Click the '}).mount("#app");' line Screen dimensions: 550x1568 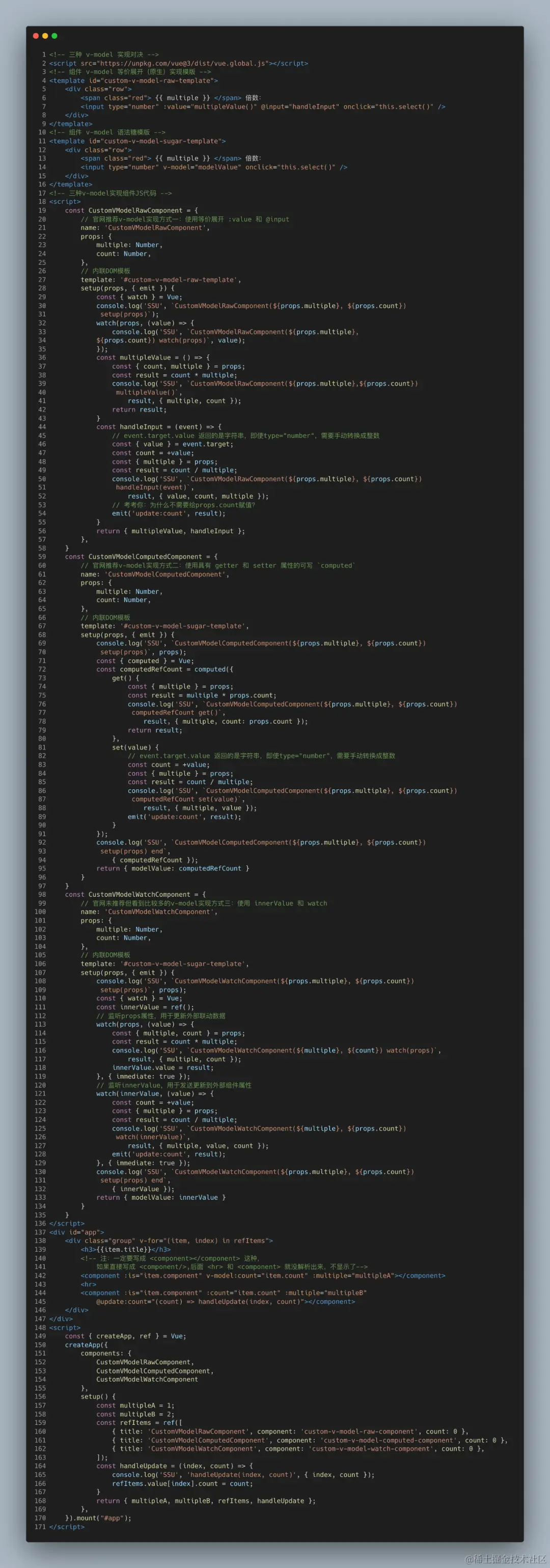pos(98,1518)
